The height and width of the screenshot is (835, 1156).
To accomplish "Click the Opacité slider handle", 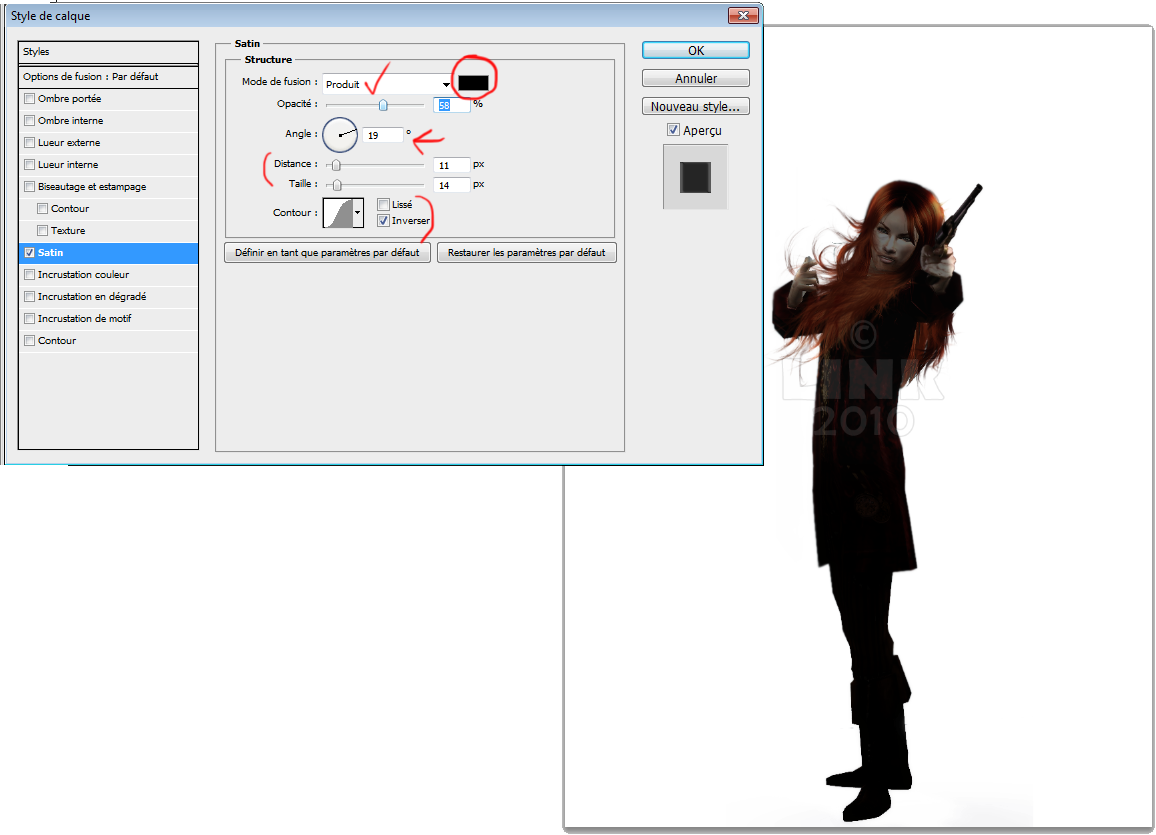I will point(383,104).
